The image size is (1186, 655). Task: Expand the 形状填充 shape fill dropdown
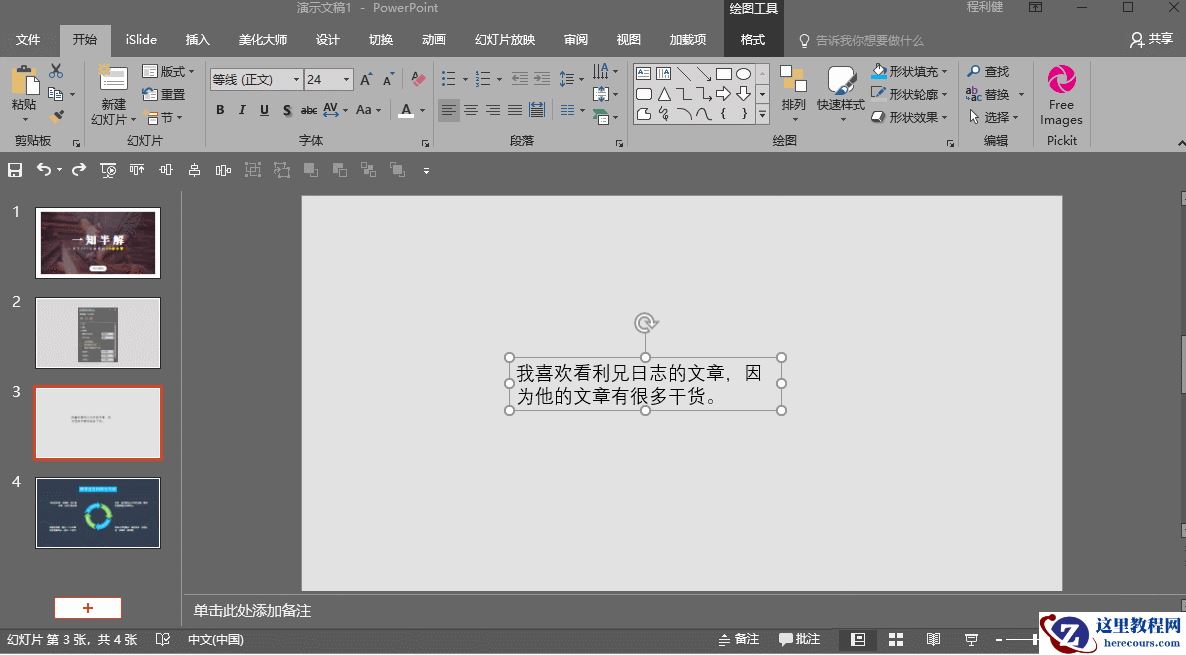(944, 72)
